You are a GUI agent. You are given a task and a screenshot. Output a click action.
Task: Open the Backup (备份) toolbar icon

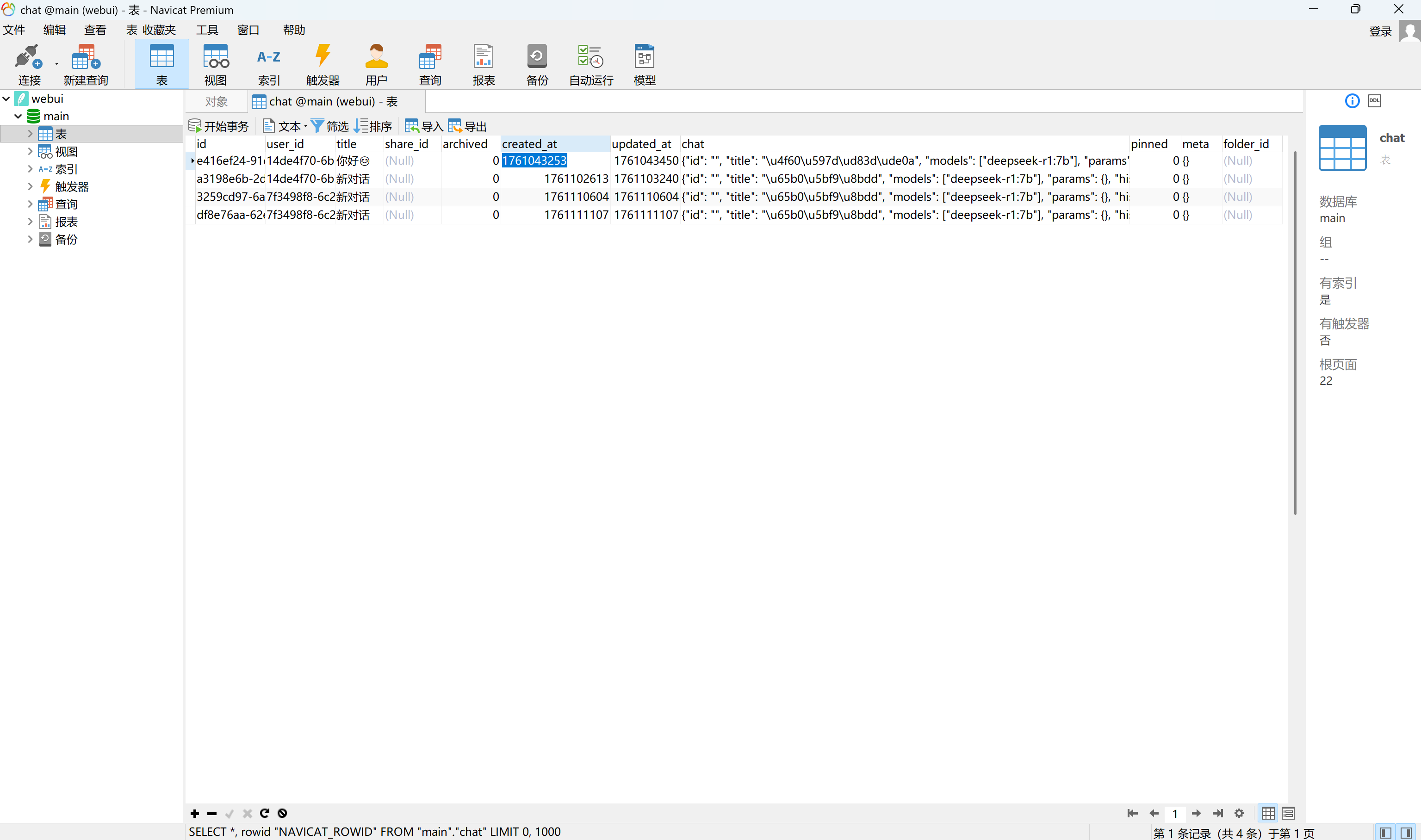click(x=537, y=64)
